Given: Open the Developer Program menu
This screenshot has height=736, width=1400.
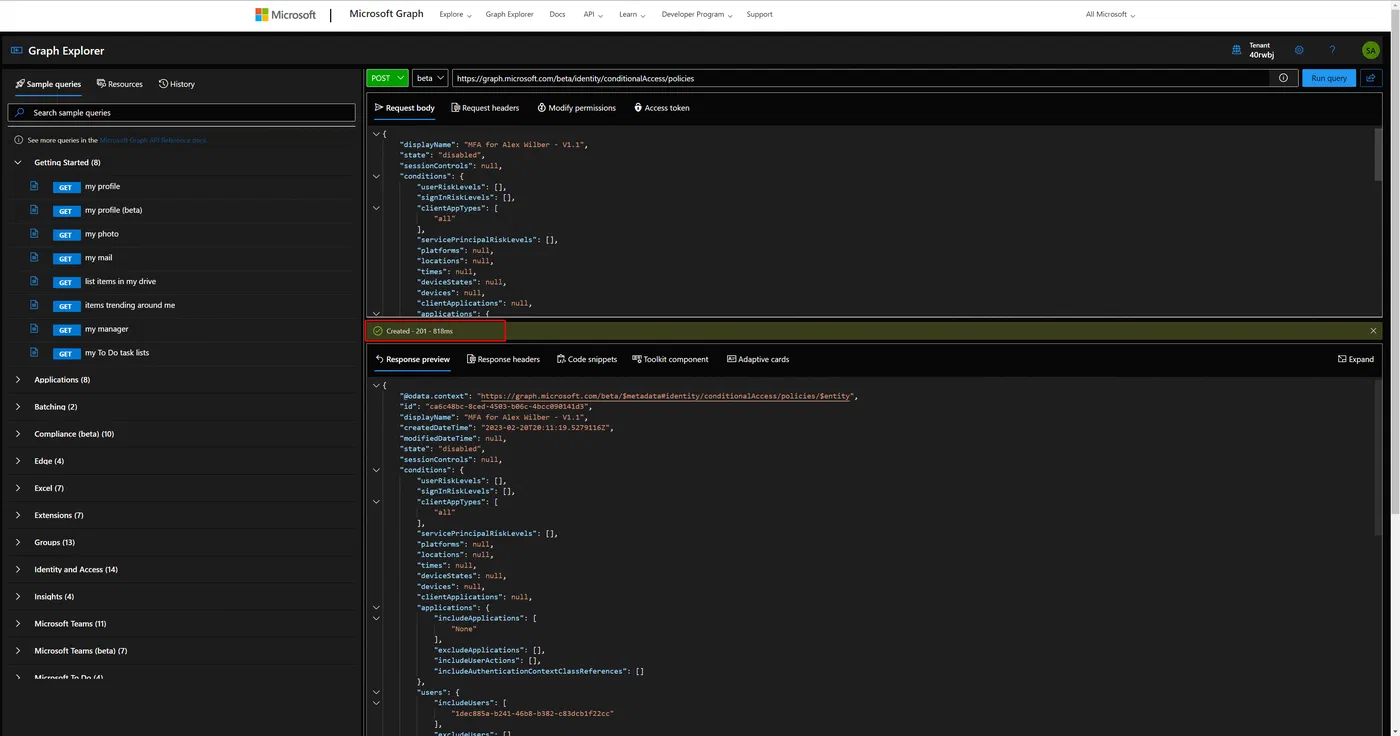Looking at the screenshot, I should point(697,15).
